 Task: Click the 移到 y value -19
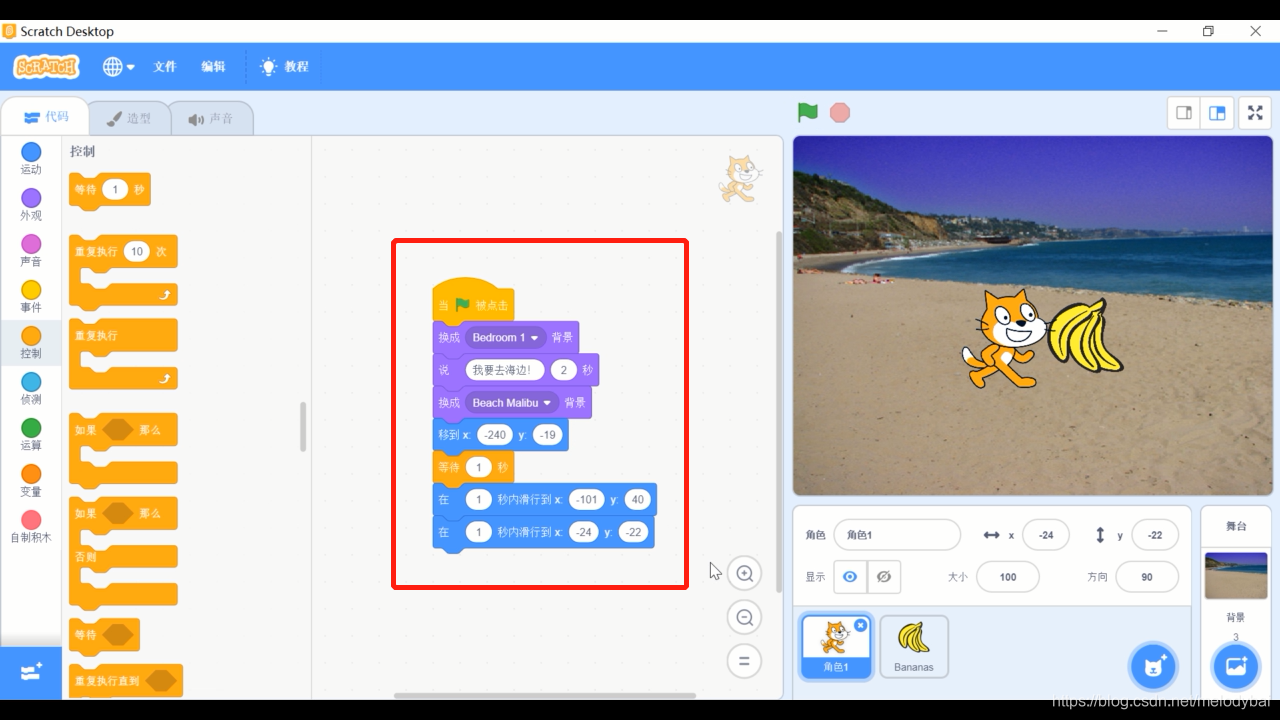(x=547, y=435)
